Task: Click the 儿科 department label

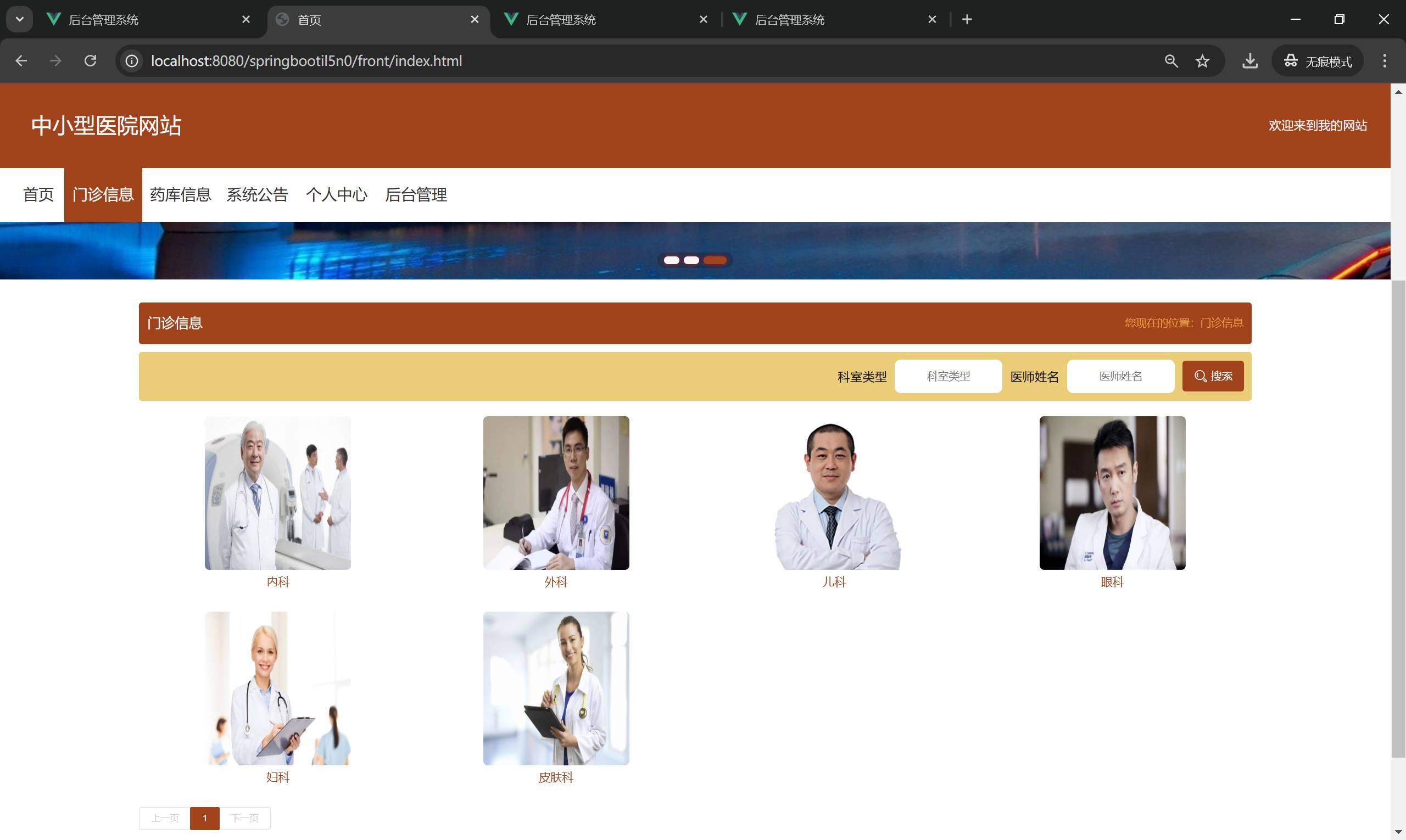Action: [x=834, y=582]
